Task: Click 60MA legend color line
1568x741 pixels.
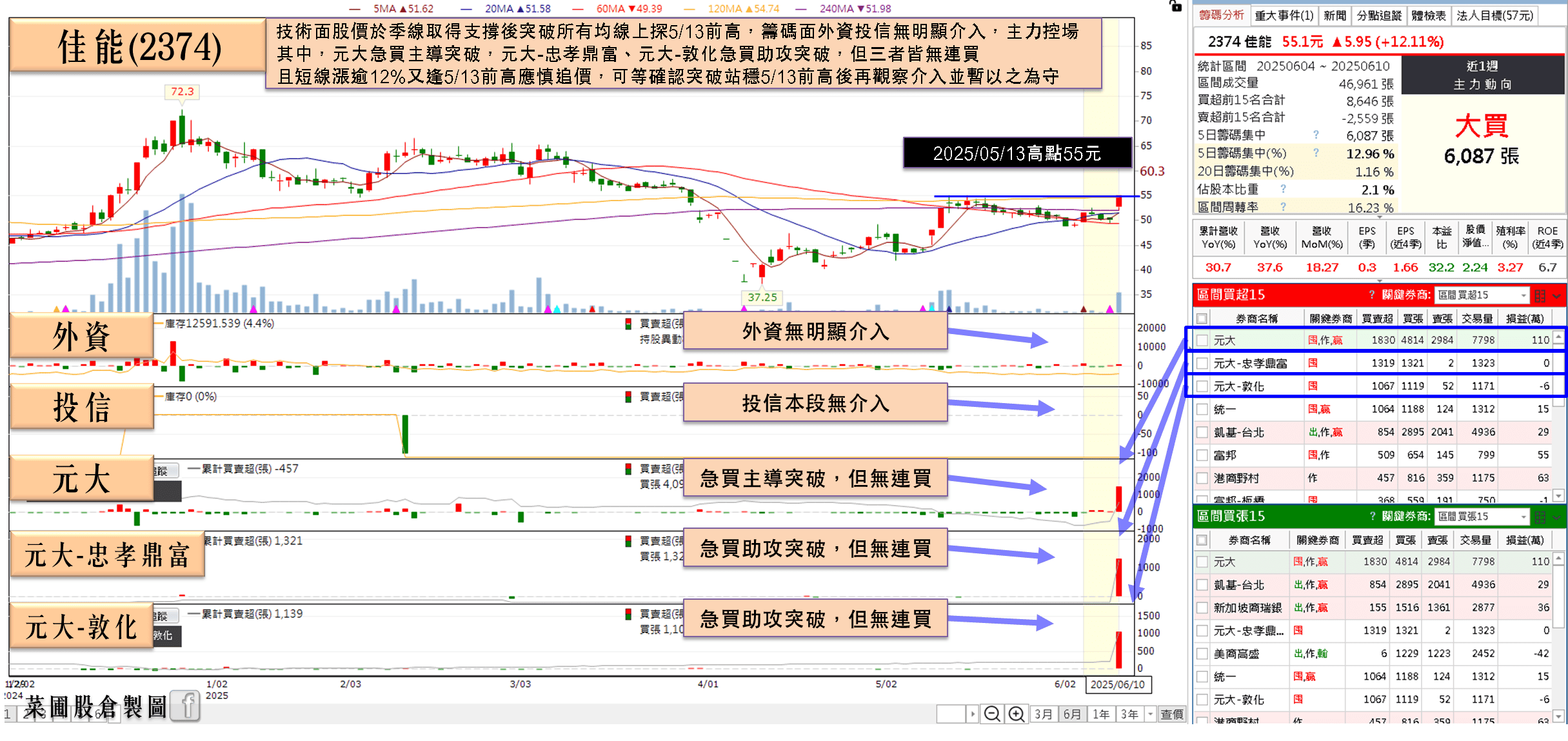Action: (577, 9)
